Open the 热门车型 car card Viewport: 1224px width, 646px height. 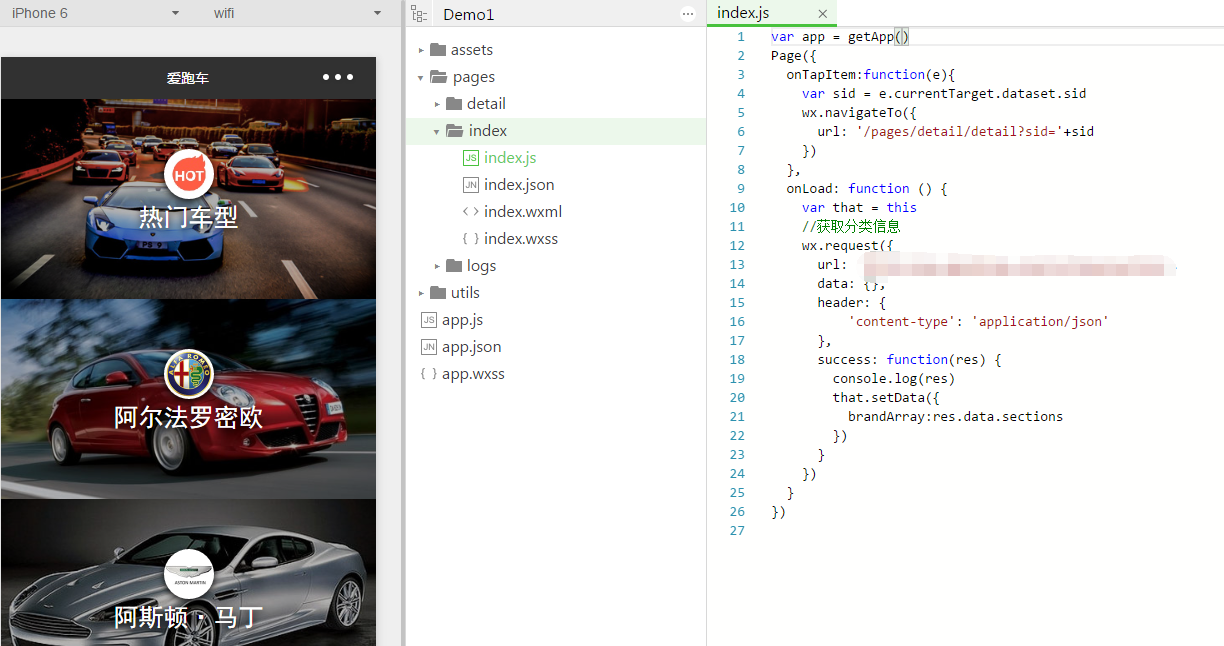tap(189, 199)
